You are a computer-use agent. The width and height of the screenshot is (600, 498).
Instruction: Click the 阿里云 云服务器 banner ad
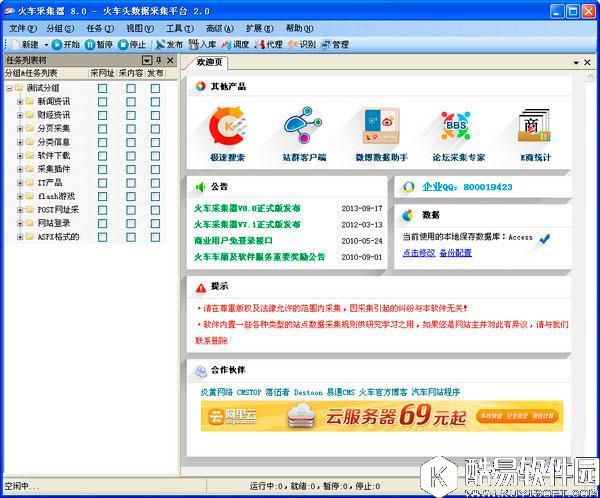tap(382, 416)
